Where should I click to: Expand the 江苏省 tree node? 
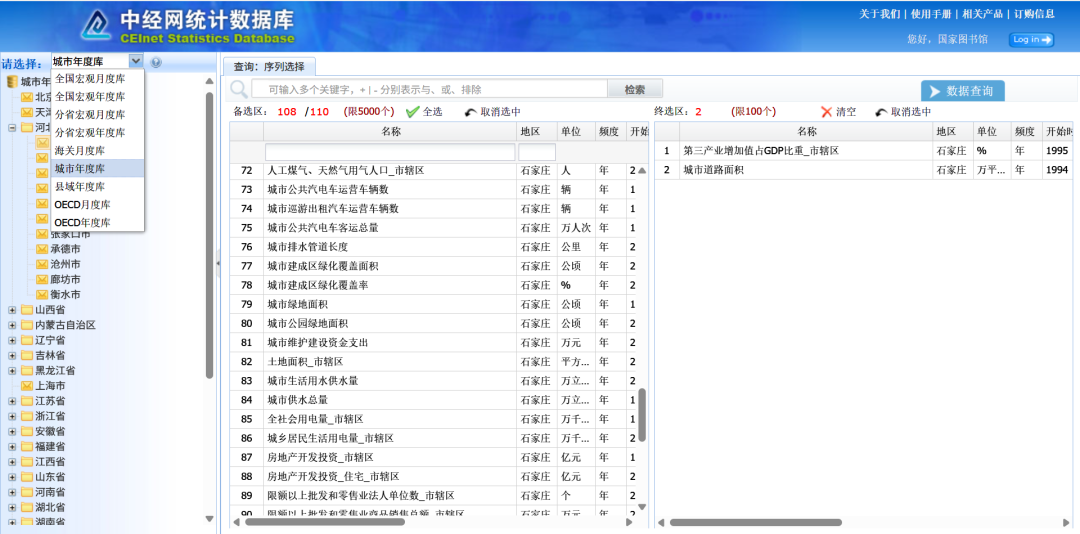(12, 401)
